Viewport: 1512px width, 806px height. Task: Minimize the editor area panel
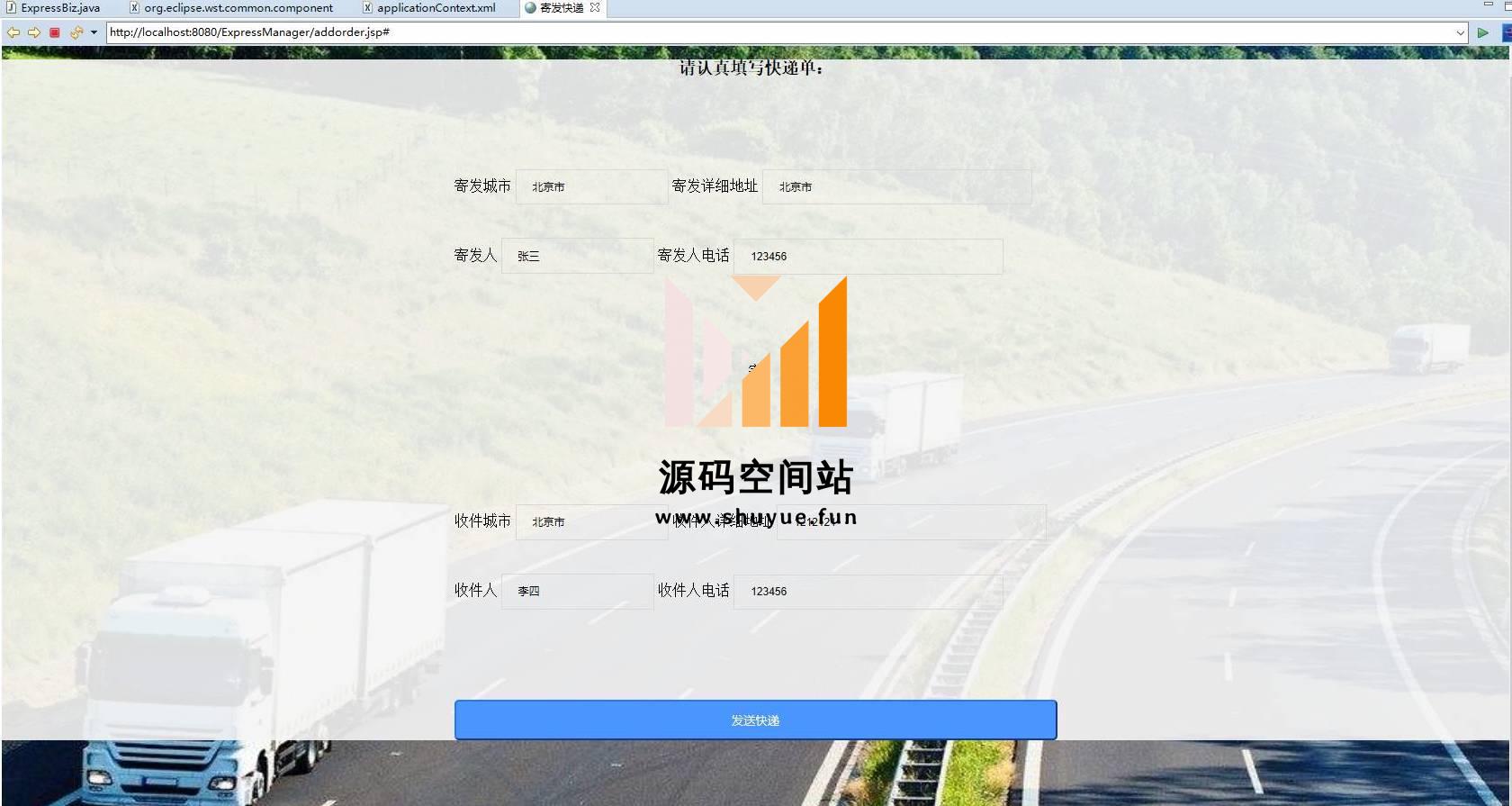[1488, 5]
